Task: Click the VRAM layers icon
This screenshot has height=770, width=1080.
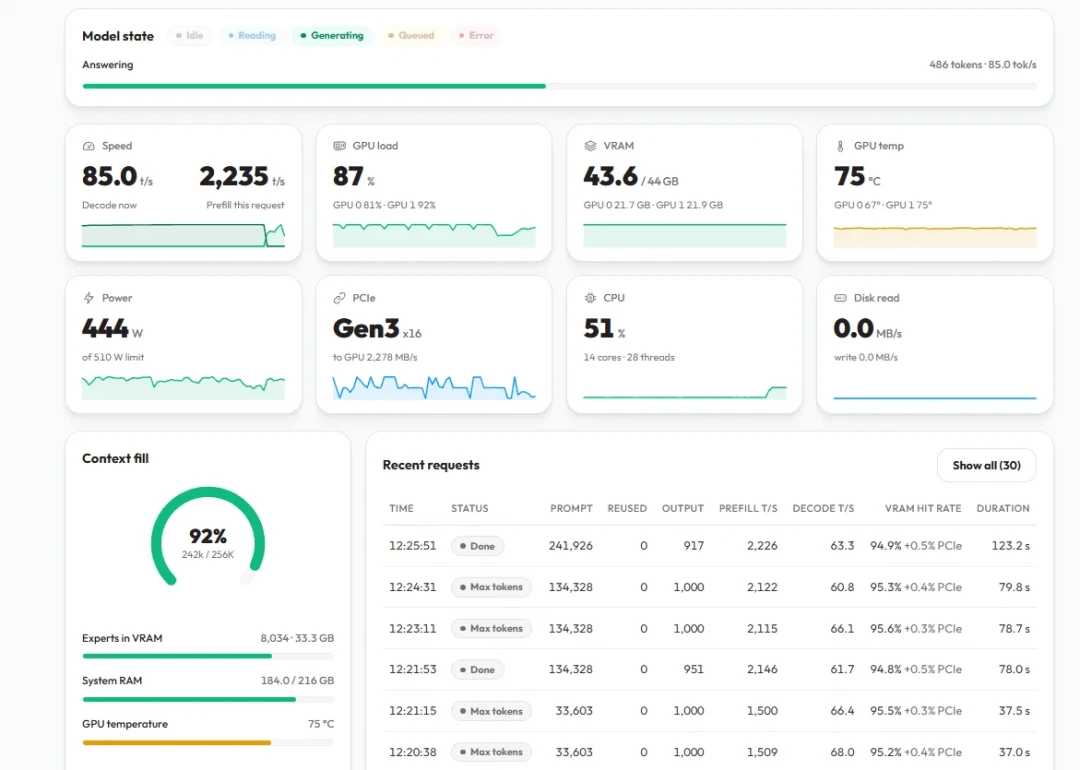Action: point(590,146)
